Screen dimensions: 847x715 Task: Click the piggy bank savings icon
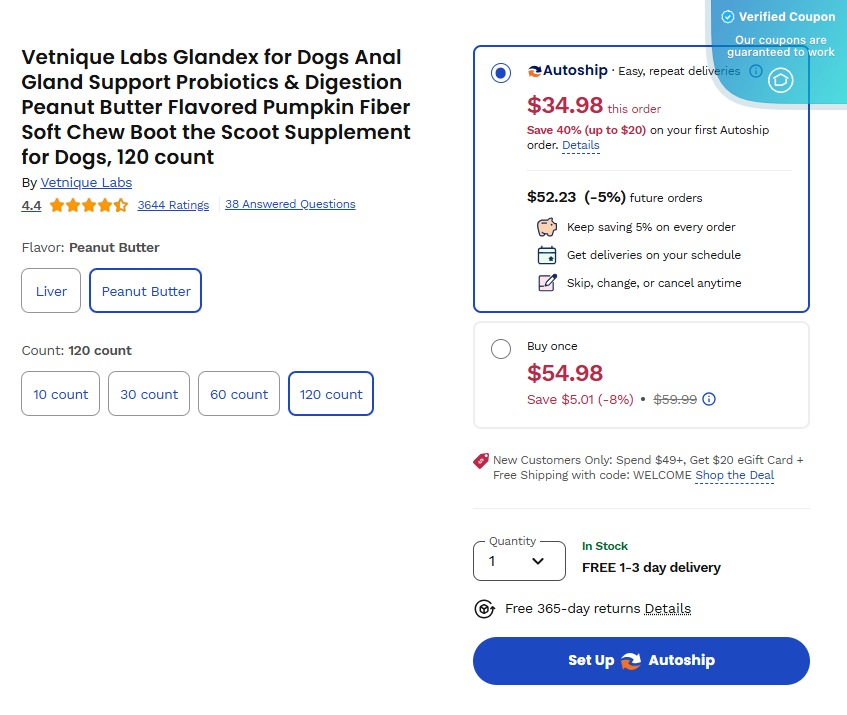[547, 227]
